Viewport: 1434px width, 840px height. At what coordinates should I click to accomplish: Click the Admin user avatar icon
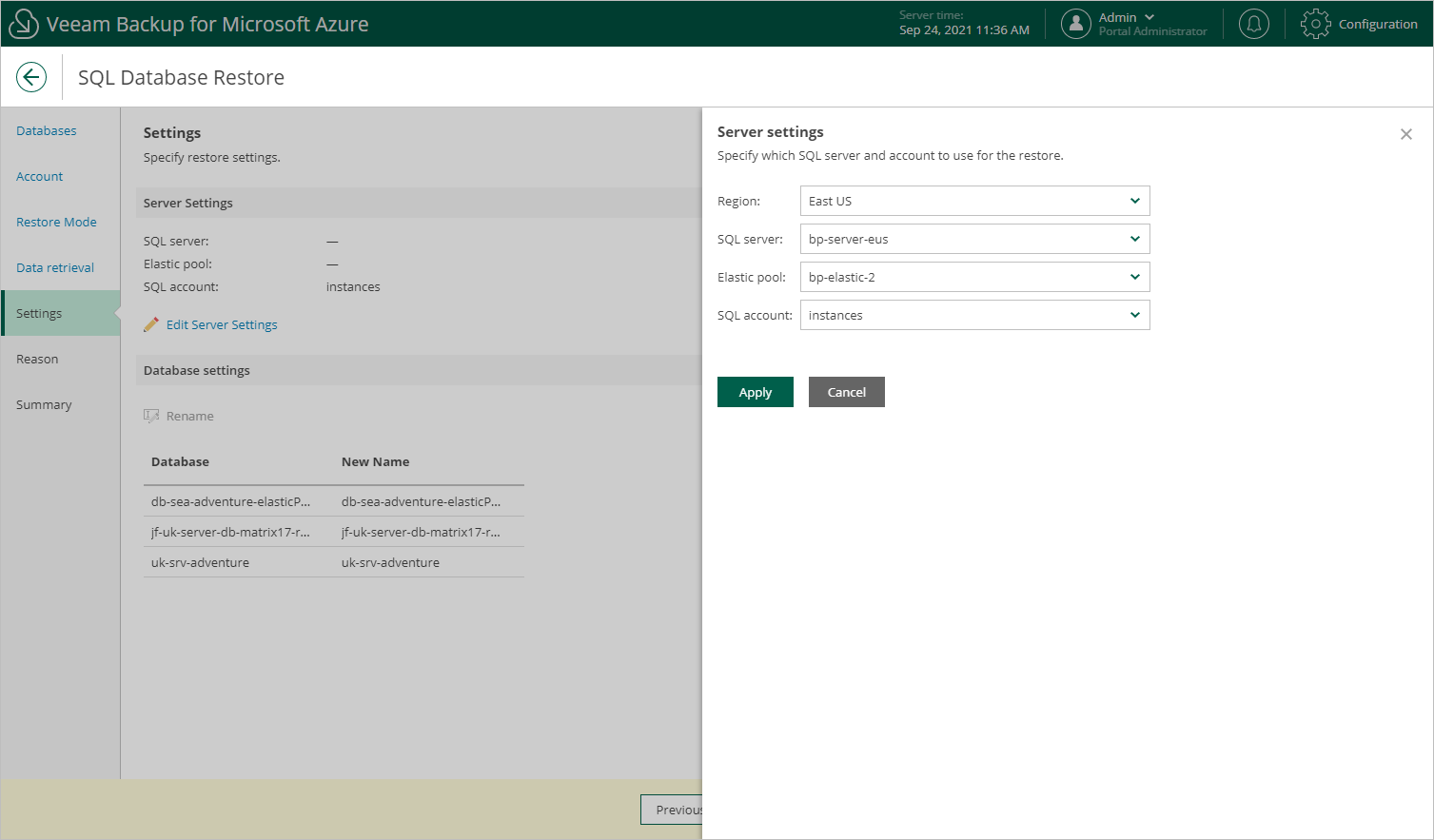1076,24
